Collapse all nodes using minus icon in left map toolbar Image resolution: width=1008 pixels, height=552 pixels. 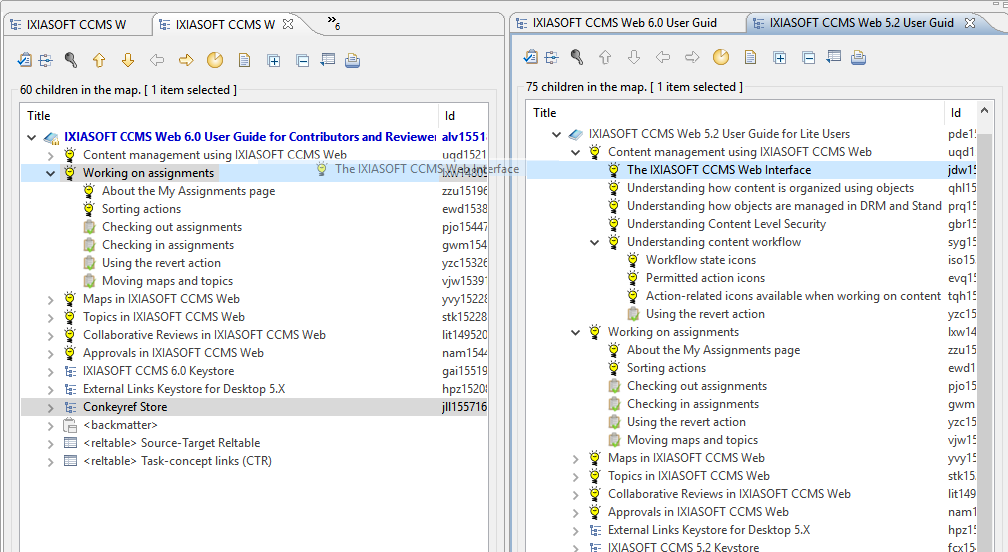(x=302, y=61)
